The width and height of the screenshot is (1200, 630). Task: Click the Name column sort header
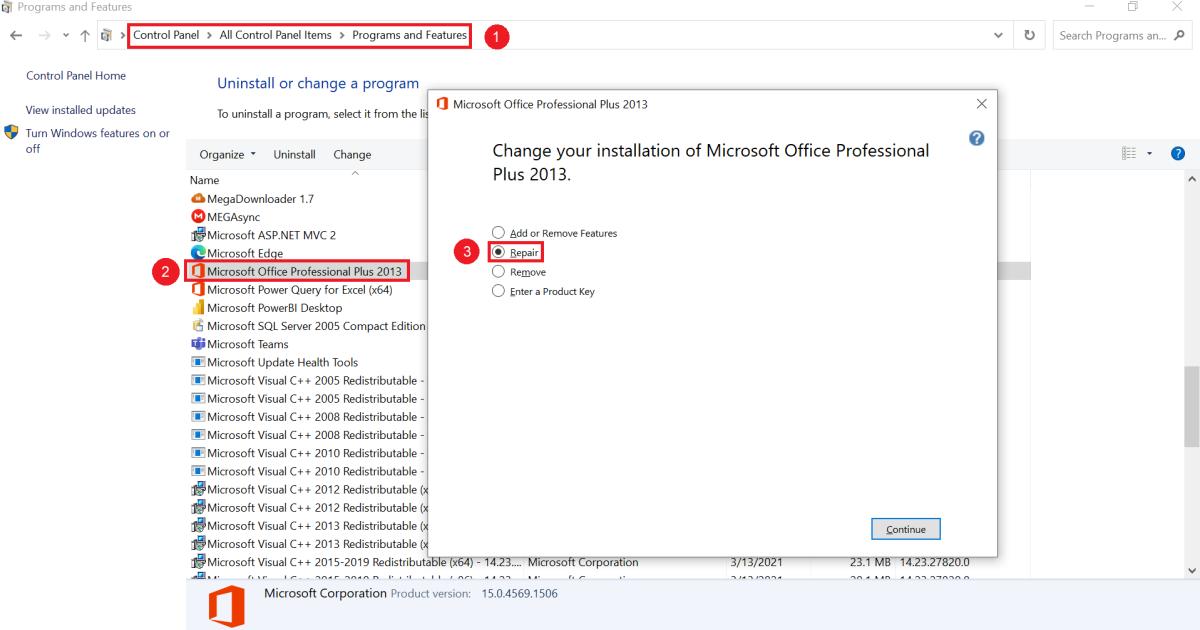coord(204,180)
